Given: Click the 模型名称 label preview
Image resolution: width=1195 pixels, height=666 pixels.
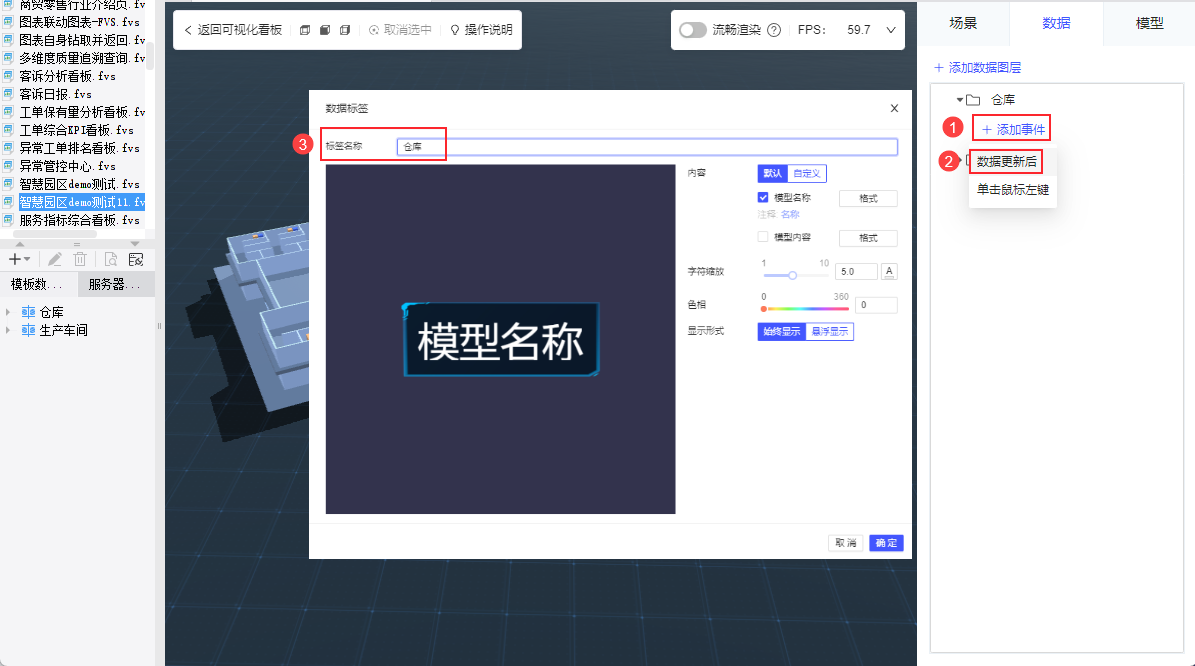Looking at the screenshot, I should tap(501, 340).
